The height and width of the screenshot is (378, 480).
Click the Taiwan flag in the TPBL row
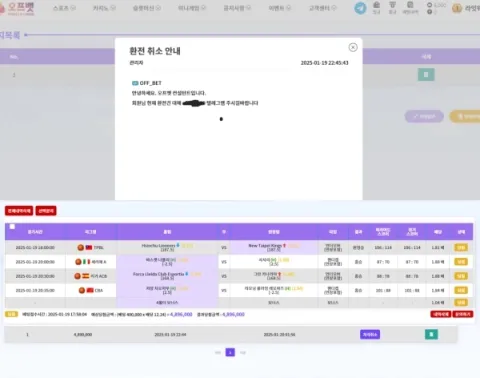pos(89,248)
